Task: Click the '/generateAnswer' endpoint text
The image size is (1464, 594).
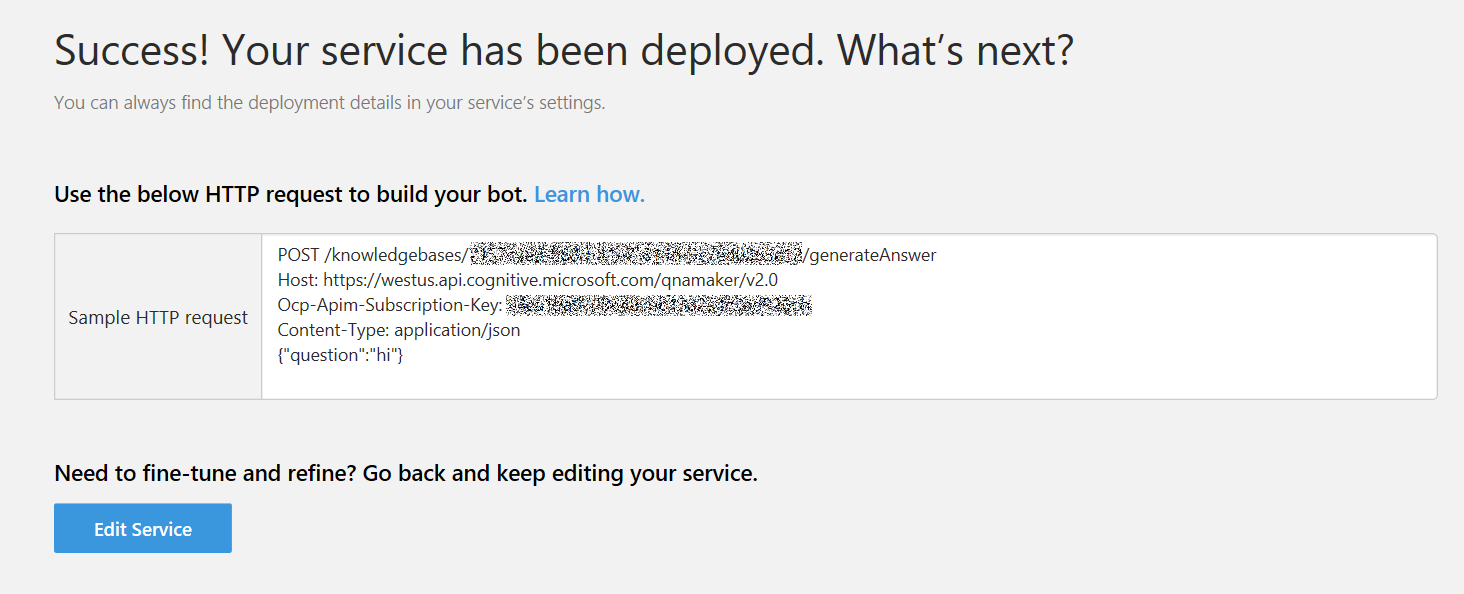Action: coord(872,255)
